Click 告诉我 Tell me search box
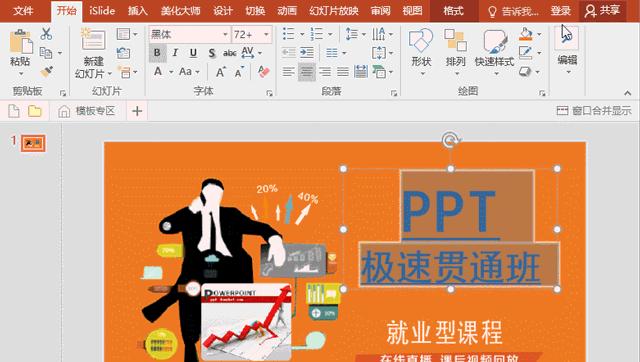This screenshot has height=362, width=640. click(513, 11)
